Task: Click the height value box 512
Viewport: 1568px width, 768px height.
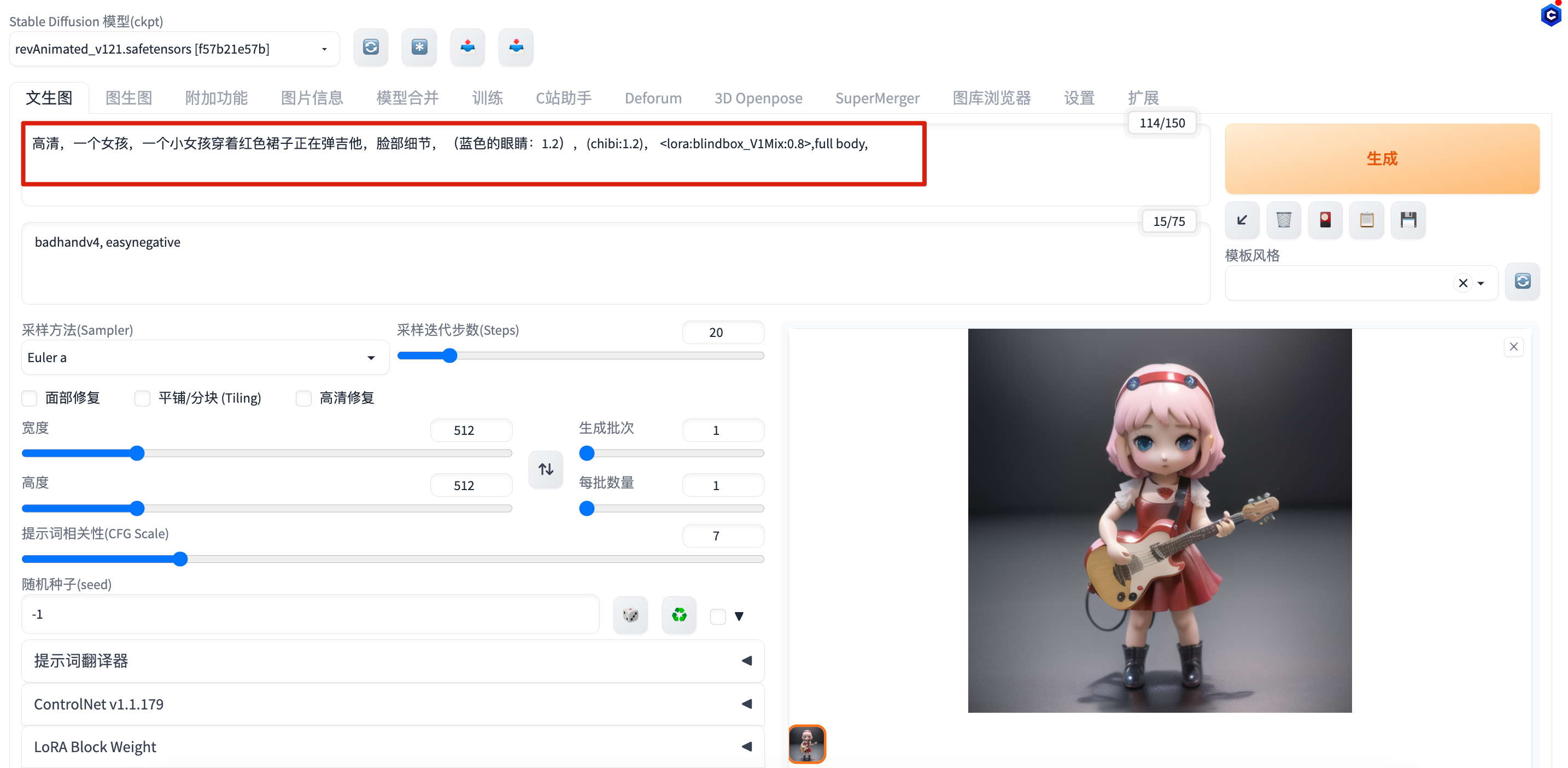Action: pyautogui.click(x=471, y=486)
